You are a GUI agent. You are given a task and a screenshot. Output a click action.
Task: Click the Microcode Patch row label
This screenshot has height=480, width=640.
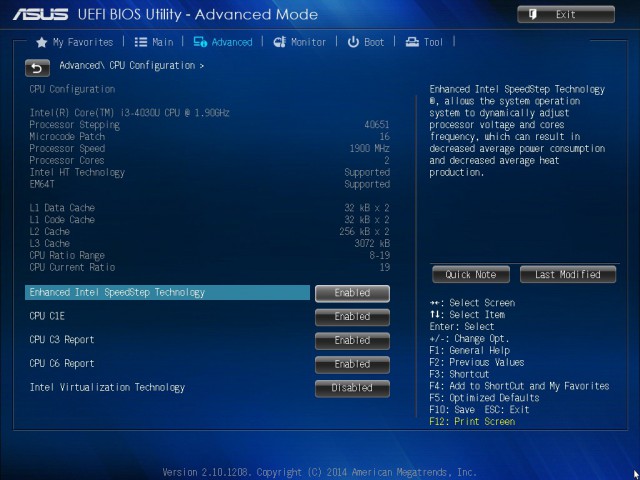pyautogui.click(x=67, y=137)
